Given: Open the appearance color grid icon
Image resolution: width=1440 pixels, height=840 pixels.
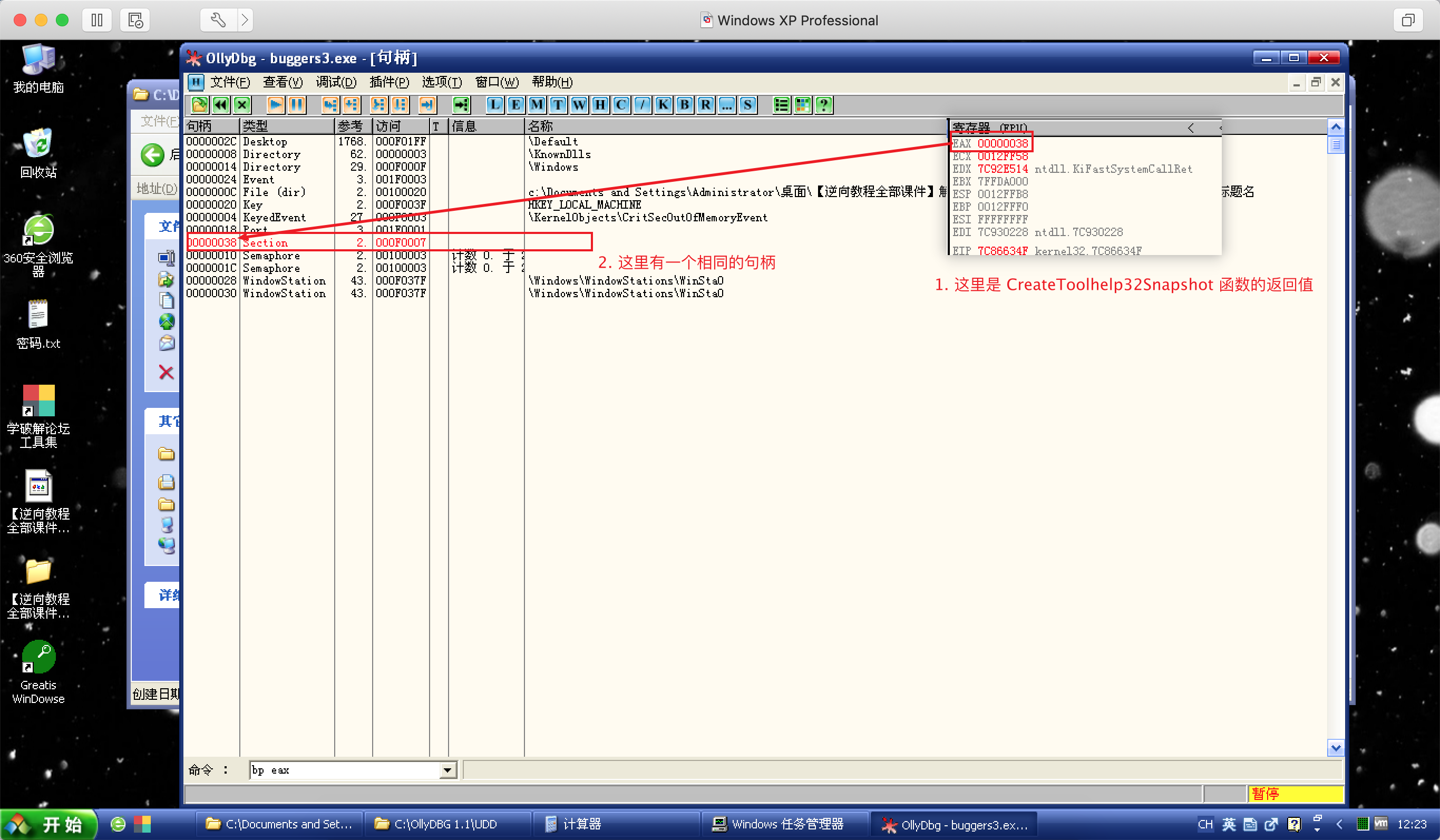Looking at the screenshot, I should pos(802,104).
